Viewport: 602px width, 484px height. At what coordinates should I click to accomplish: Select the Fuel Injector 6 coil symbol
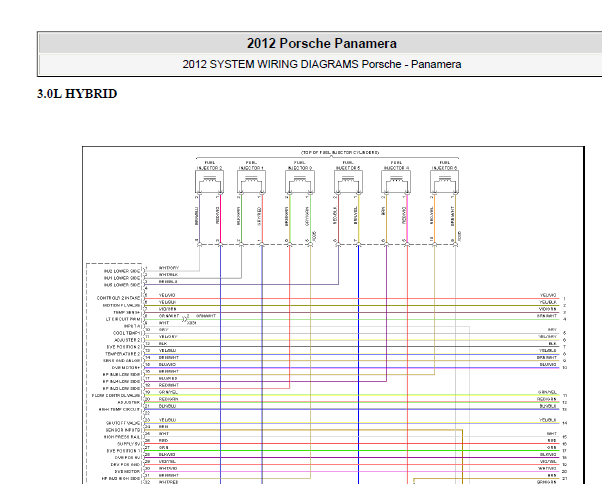point(445,182)
